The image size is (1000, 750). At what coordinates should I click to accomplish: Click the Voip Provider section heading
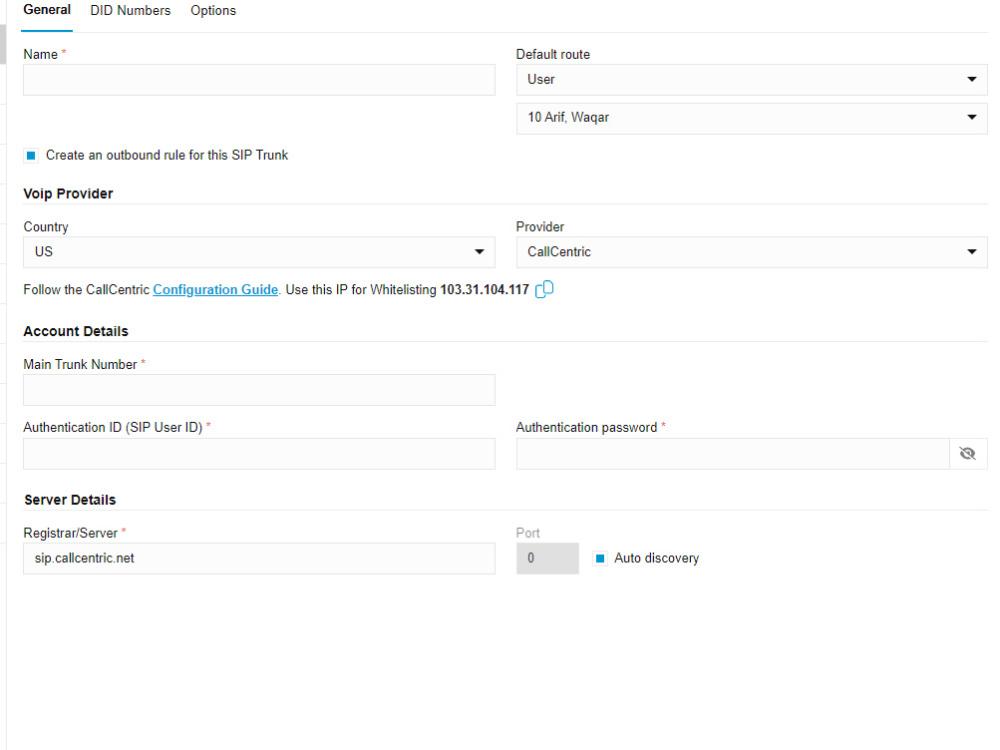pos(68,193)
